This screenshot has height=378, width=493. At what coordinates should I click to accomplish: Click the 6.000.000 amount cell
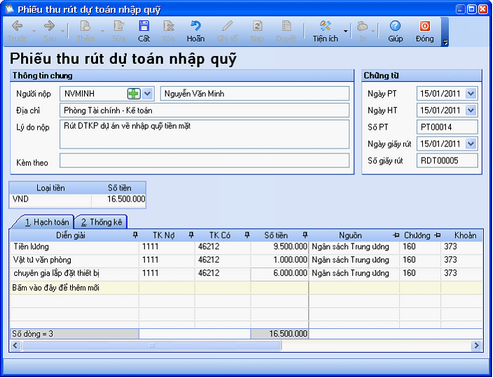279,273
